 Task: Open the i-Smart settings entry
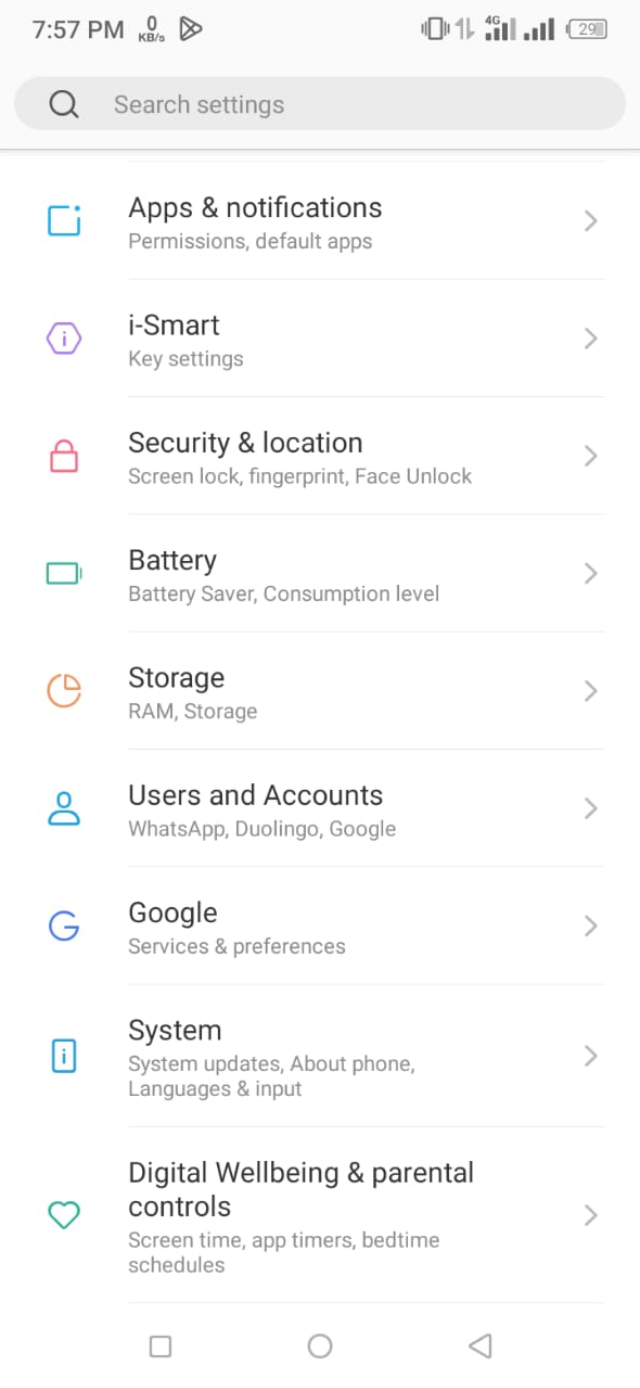coord(300,339)
